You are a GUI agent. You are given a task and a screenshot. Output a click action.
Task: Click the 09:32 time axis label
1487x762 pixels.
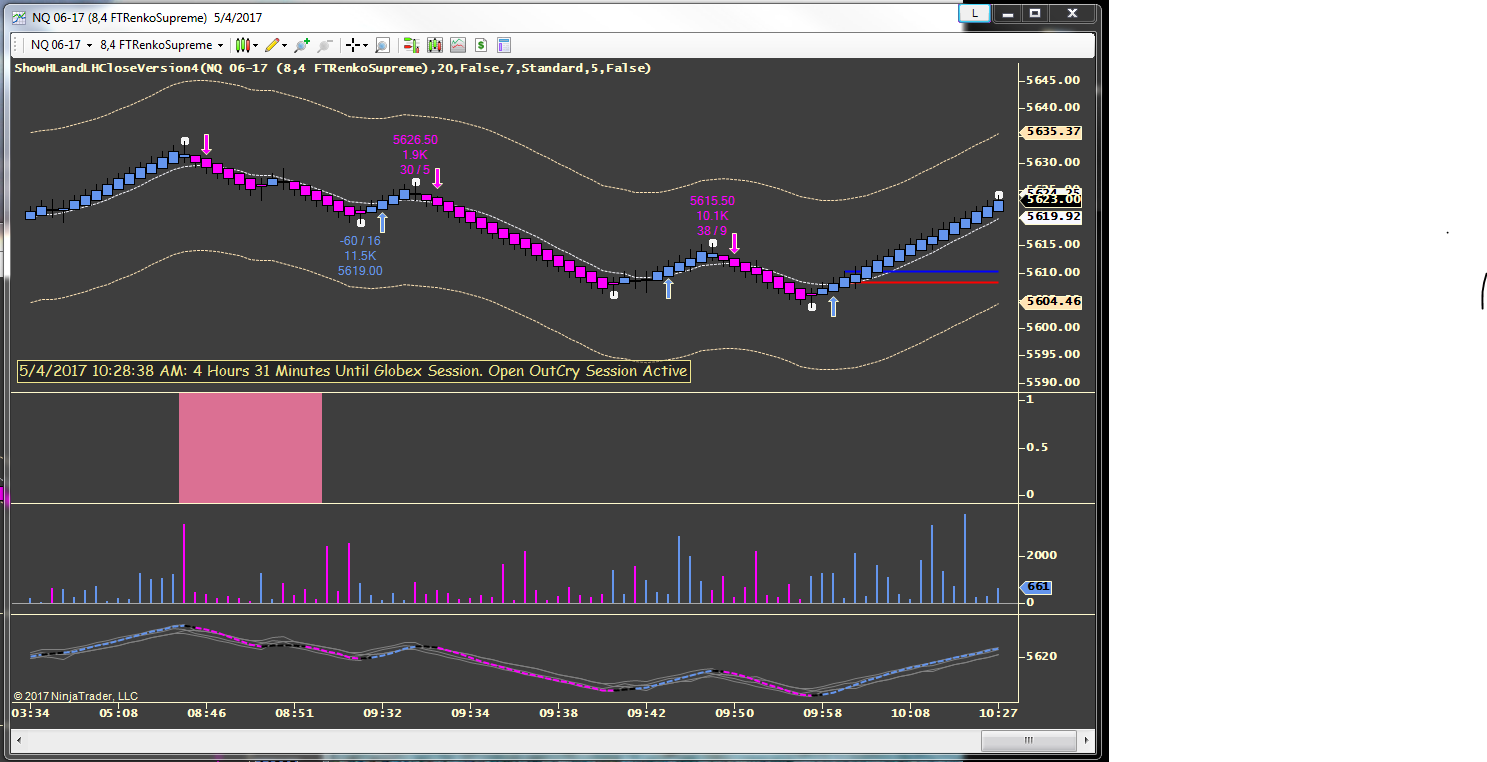coord(382,714)
